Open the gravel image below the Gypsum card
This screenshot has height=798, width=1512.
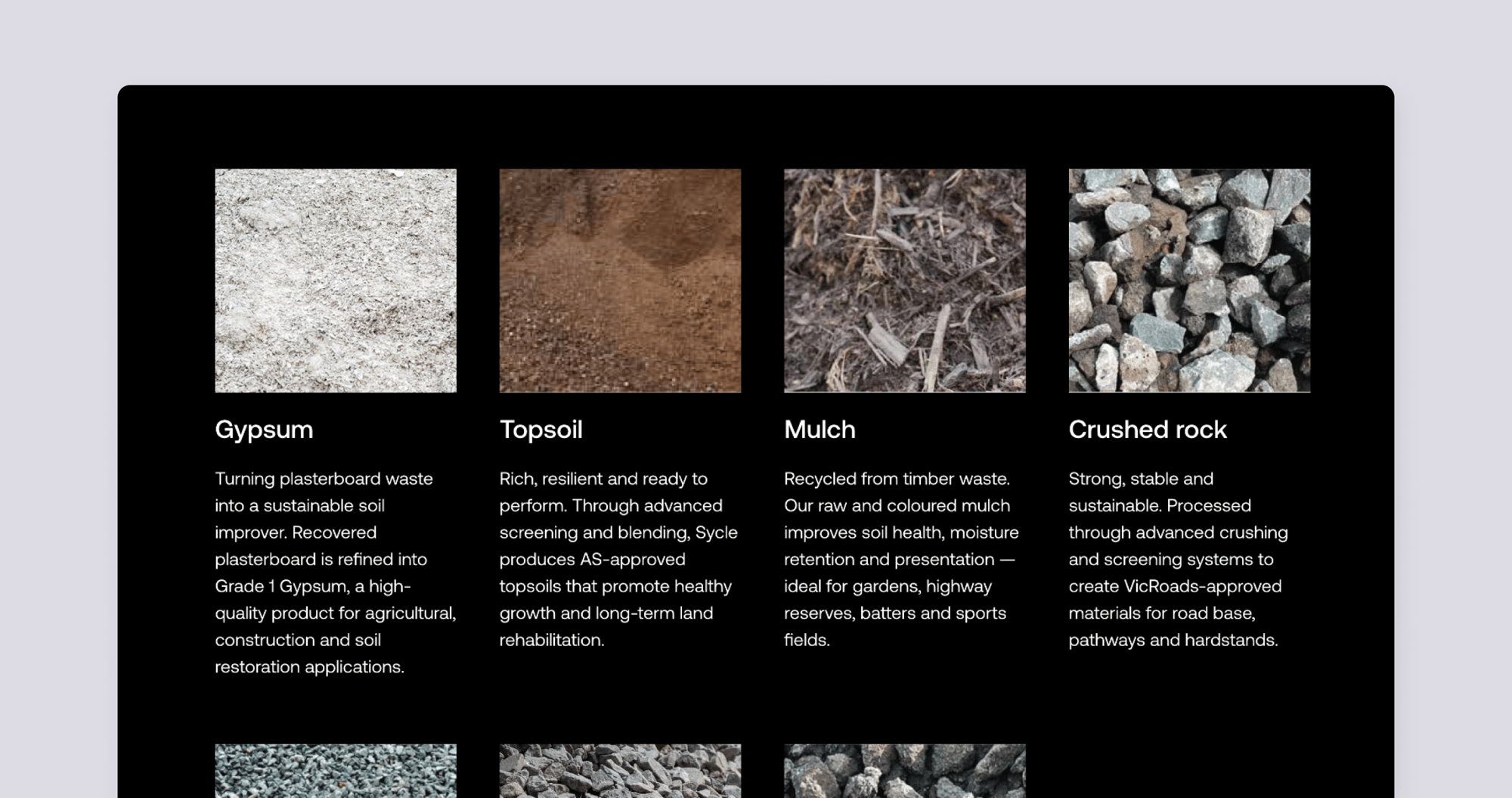[336, 771]
